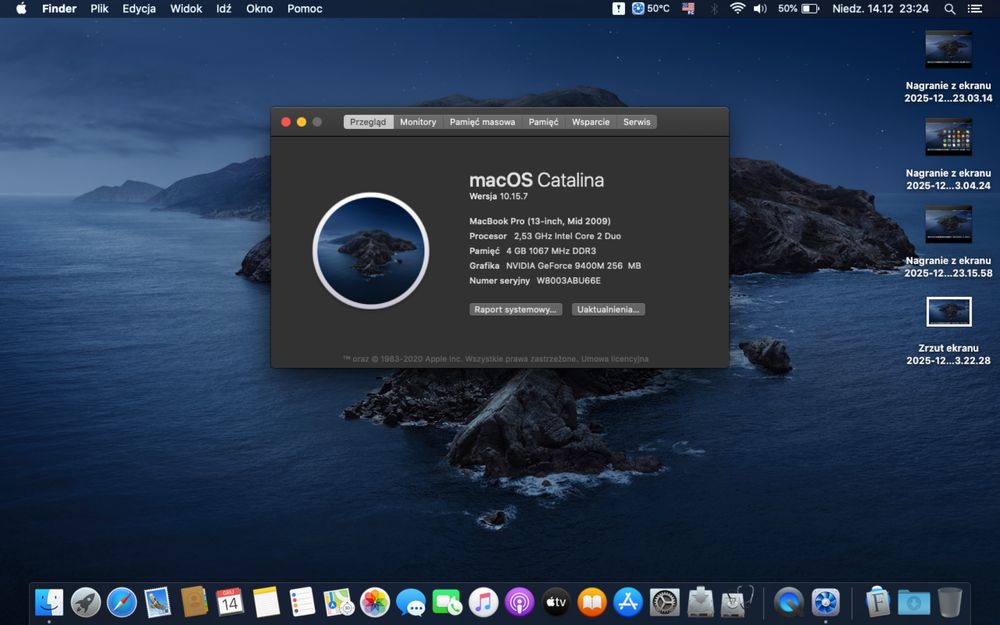Switch to the Serwis tab
The width and height of the screenshot is (1000, 625).
636,122
